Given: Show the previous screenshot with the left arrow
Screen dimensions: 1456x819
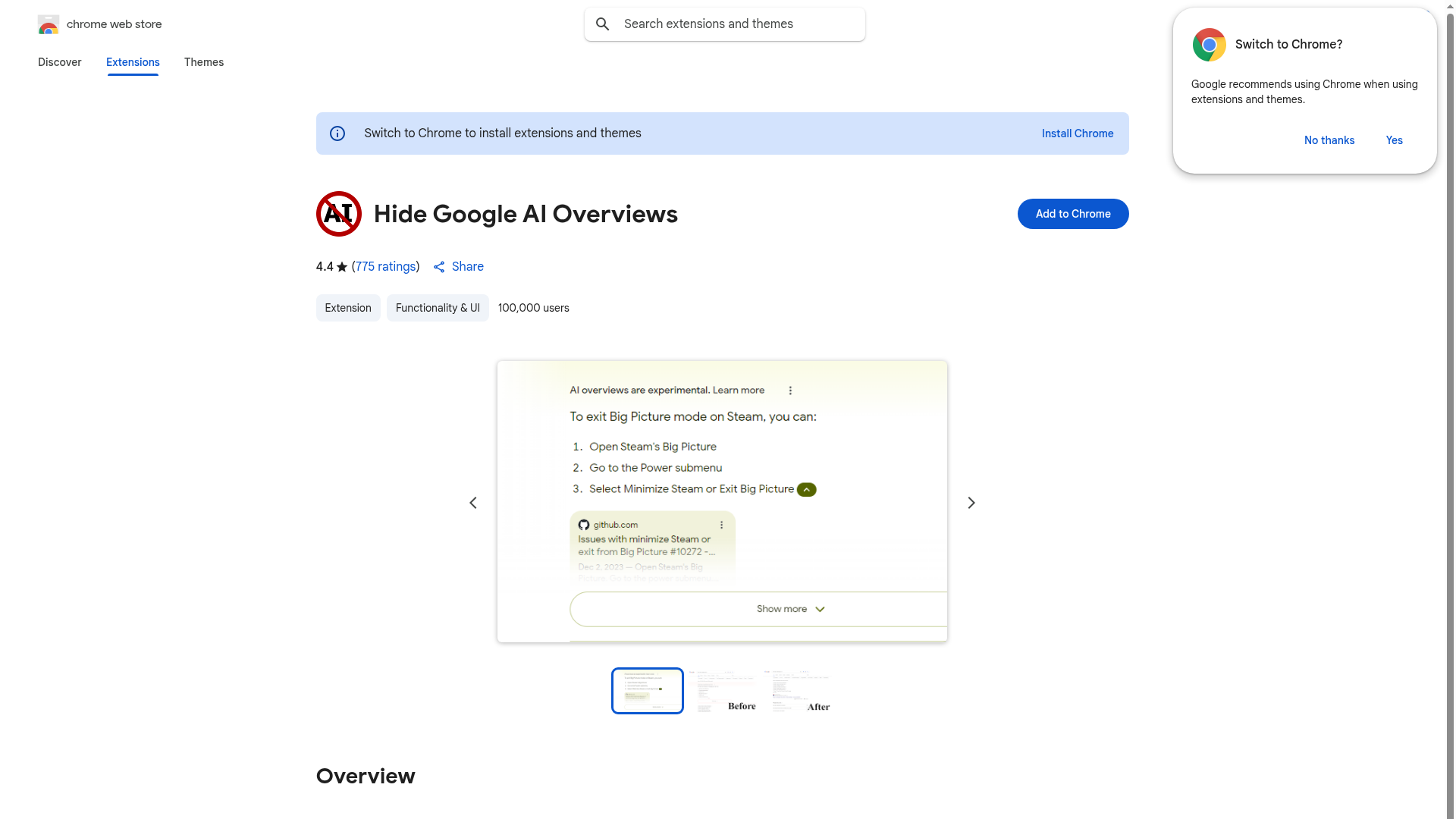Looking at the screenshot, I should click(473, 503).
